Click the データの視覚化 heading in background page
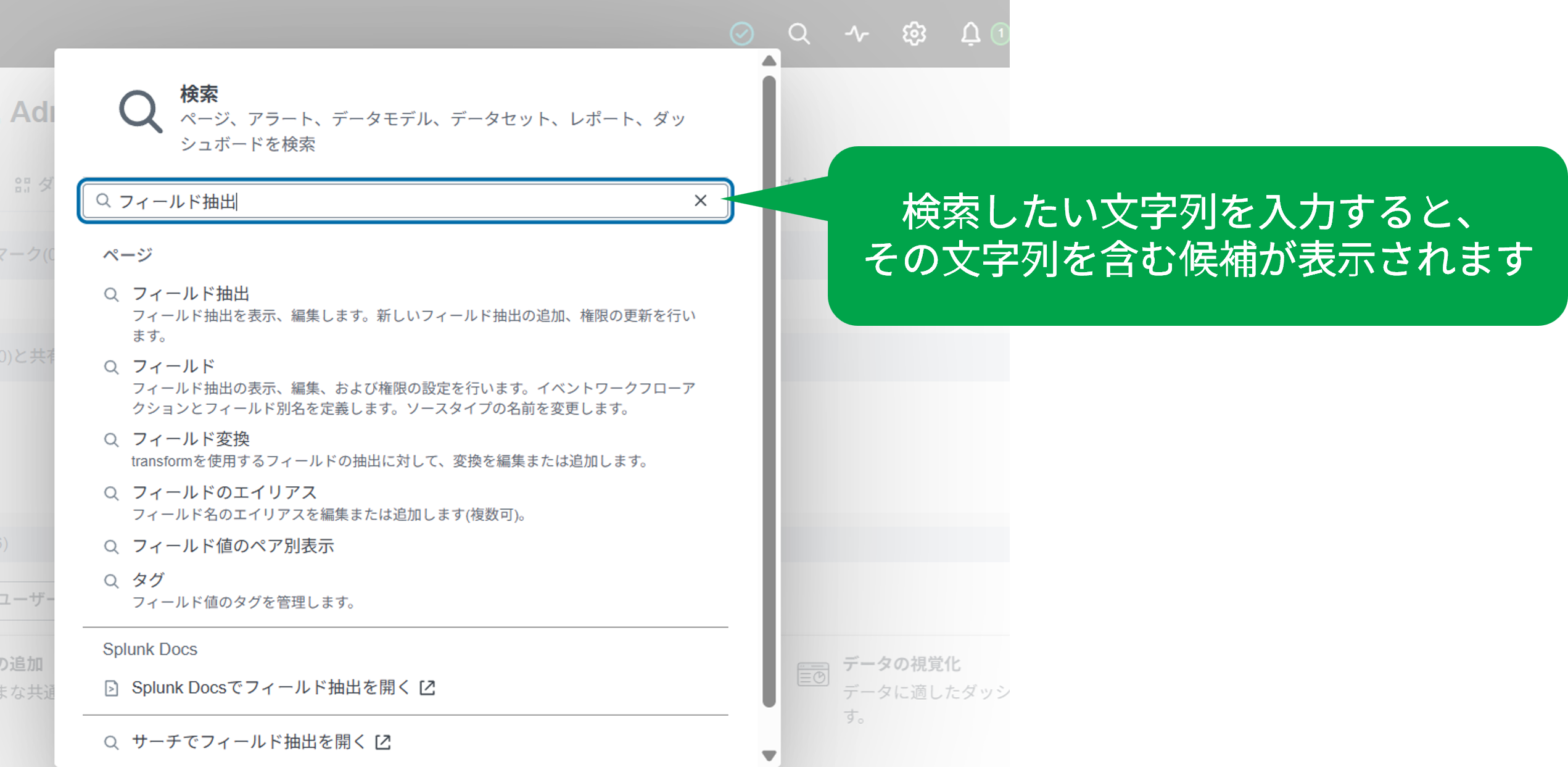 coord(901,664)
